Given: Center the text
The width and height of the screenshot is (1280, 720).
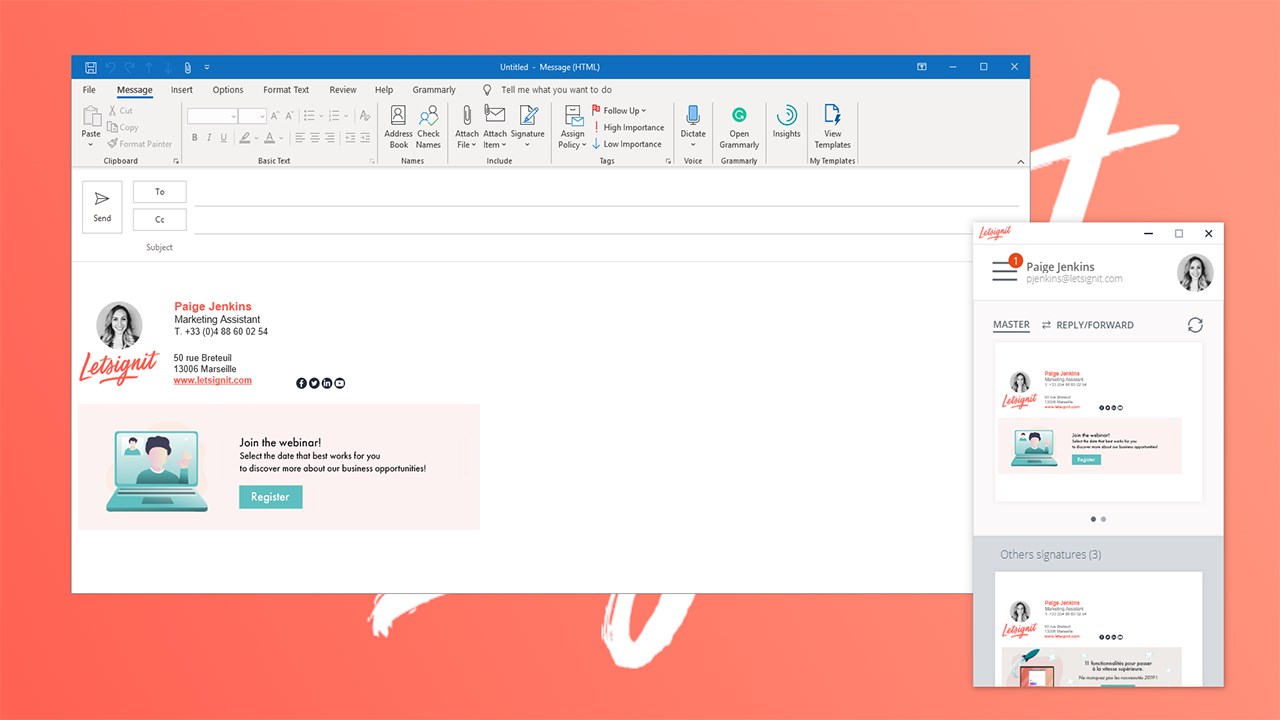Looking at the screenshot, I should click(x=315, y=138).
